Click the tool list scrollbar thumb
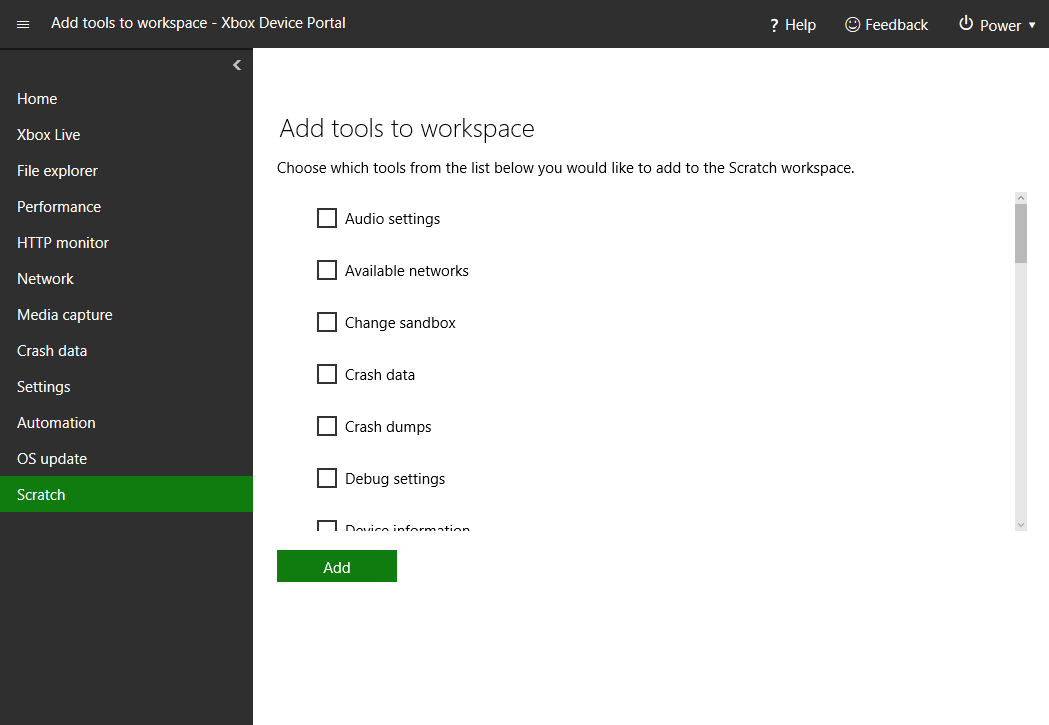Viewport: 1049px width, 725px height. point(1020,233)
